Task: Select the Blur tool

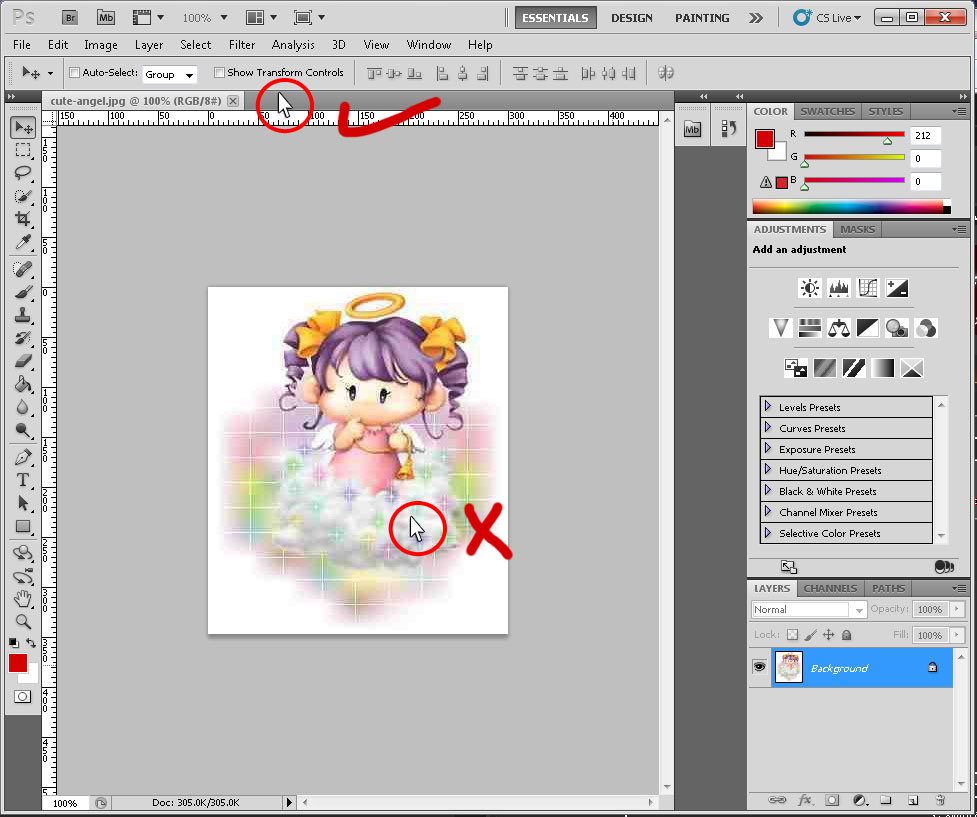Action: [23, 407]
